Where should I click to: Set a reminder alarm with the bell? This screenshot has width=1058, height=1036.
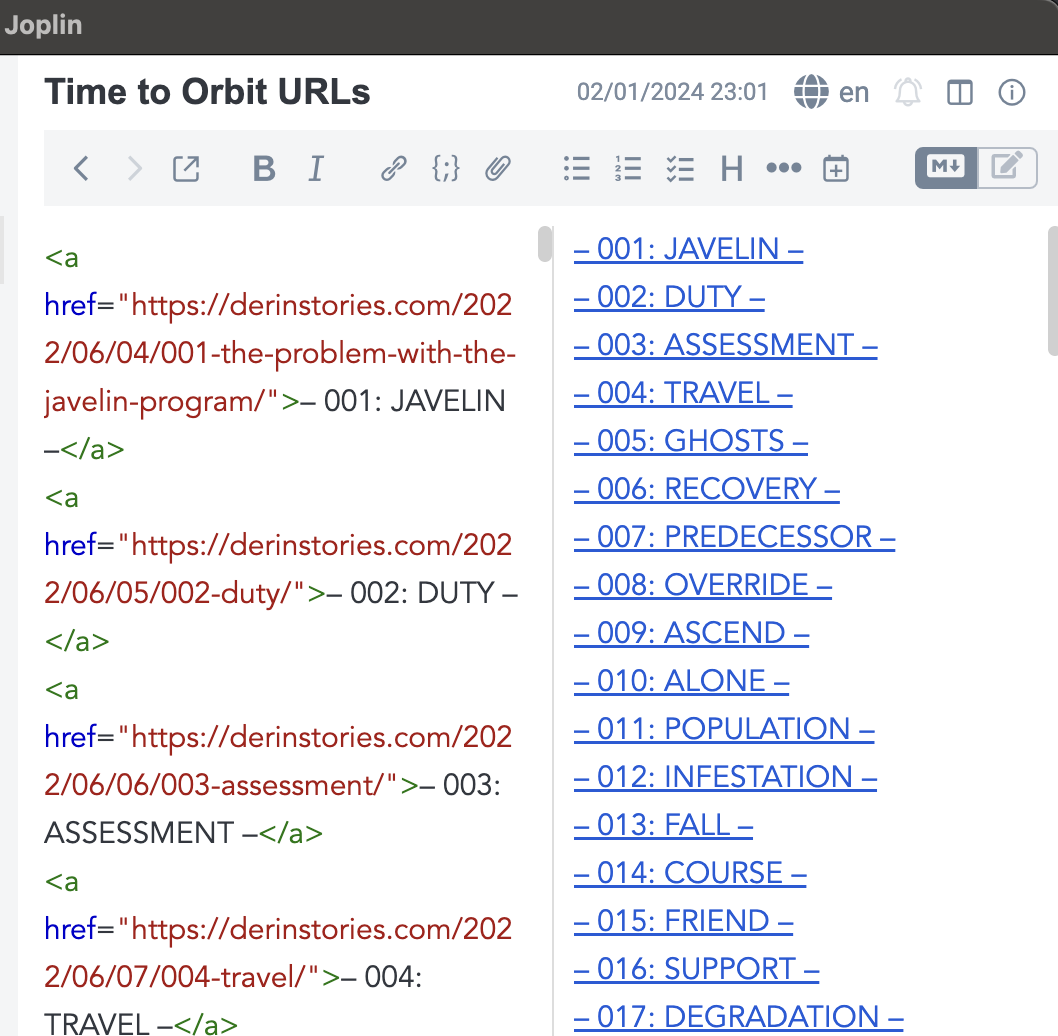908,92
